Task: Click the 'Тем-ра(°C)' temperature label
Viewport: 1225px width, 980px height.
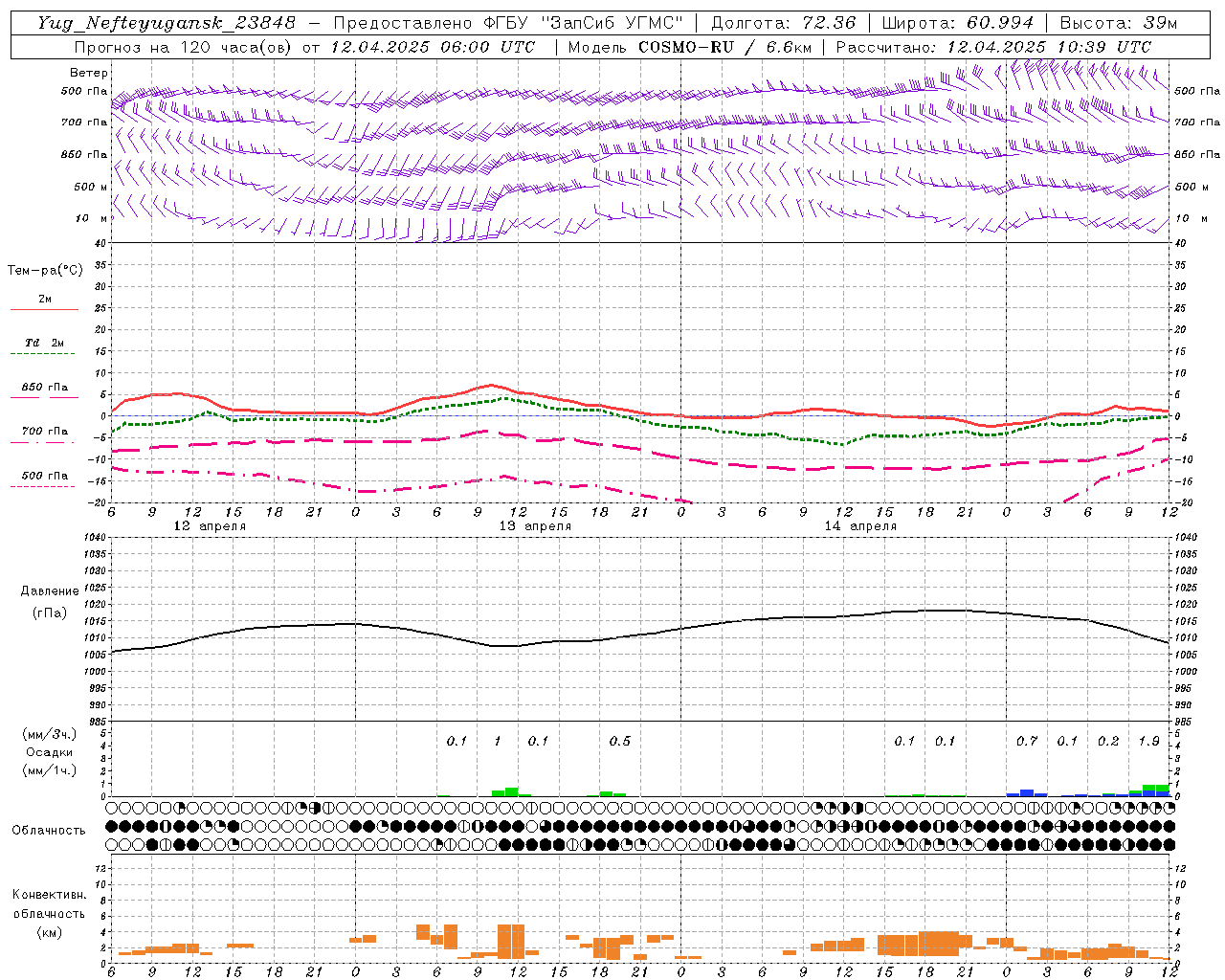Action: pyautogui.click(x=45, y=271)
